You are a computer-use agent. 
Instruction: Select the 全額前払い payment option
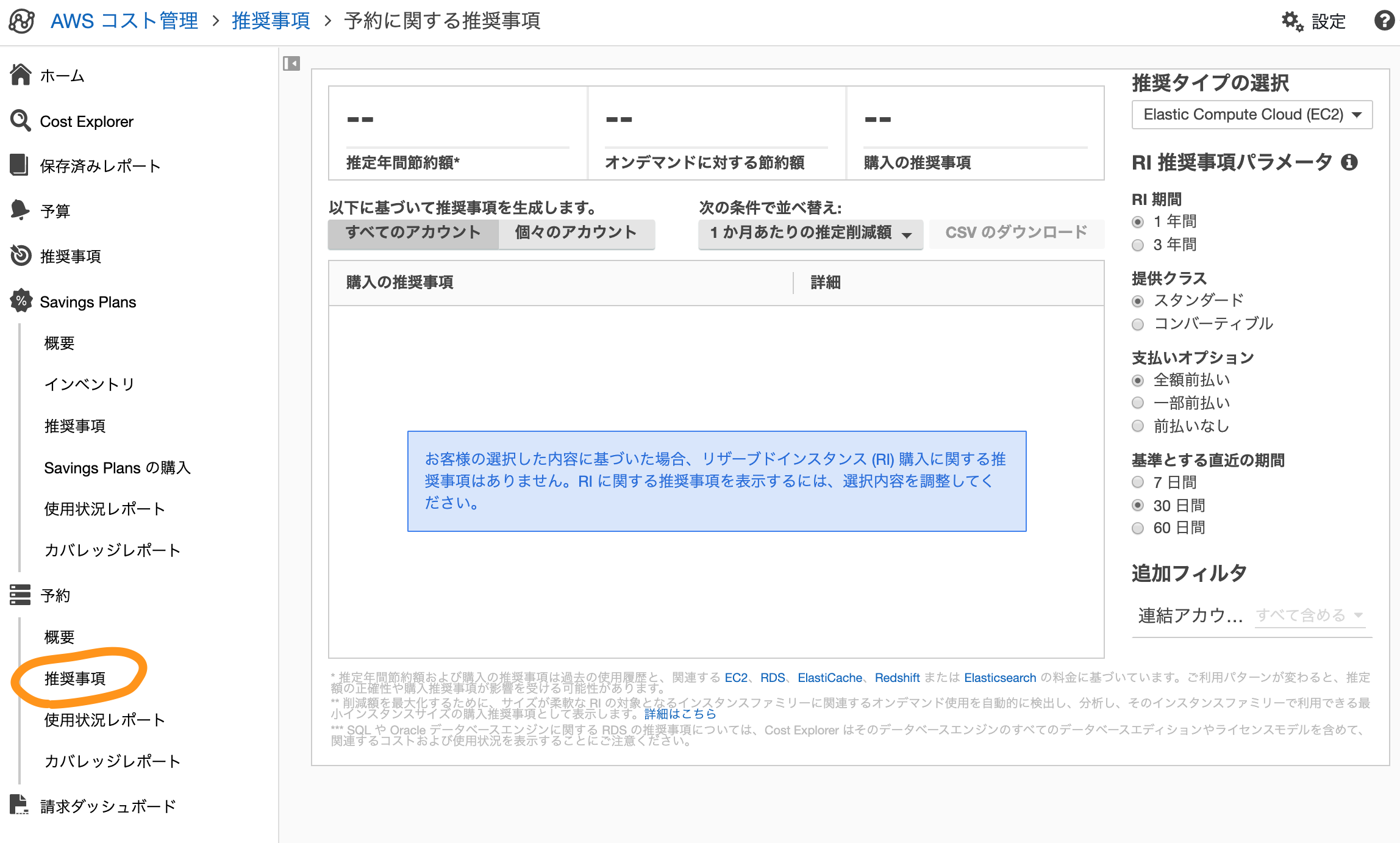pos(1138,381)
